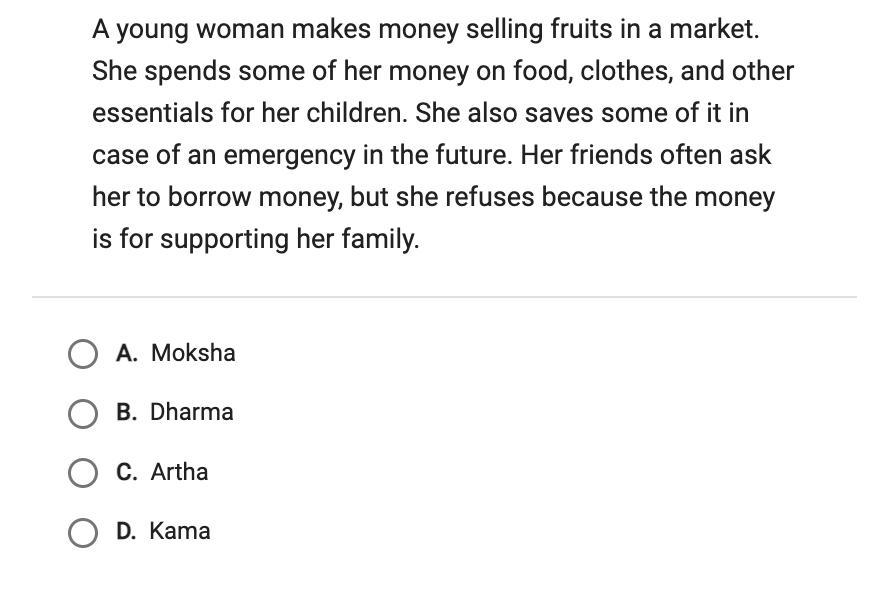Click the bold letter "B." label
894x596 pixels.
[x=127, y=412]
